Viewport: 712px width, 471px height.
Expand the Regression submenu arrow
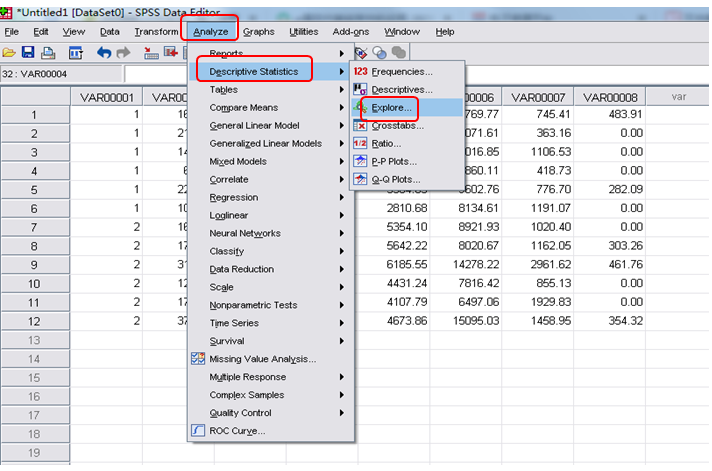[x=343, y=197]
